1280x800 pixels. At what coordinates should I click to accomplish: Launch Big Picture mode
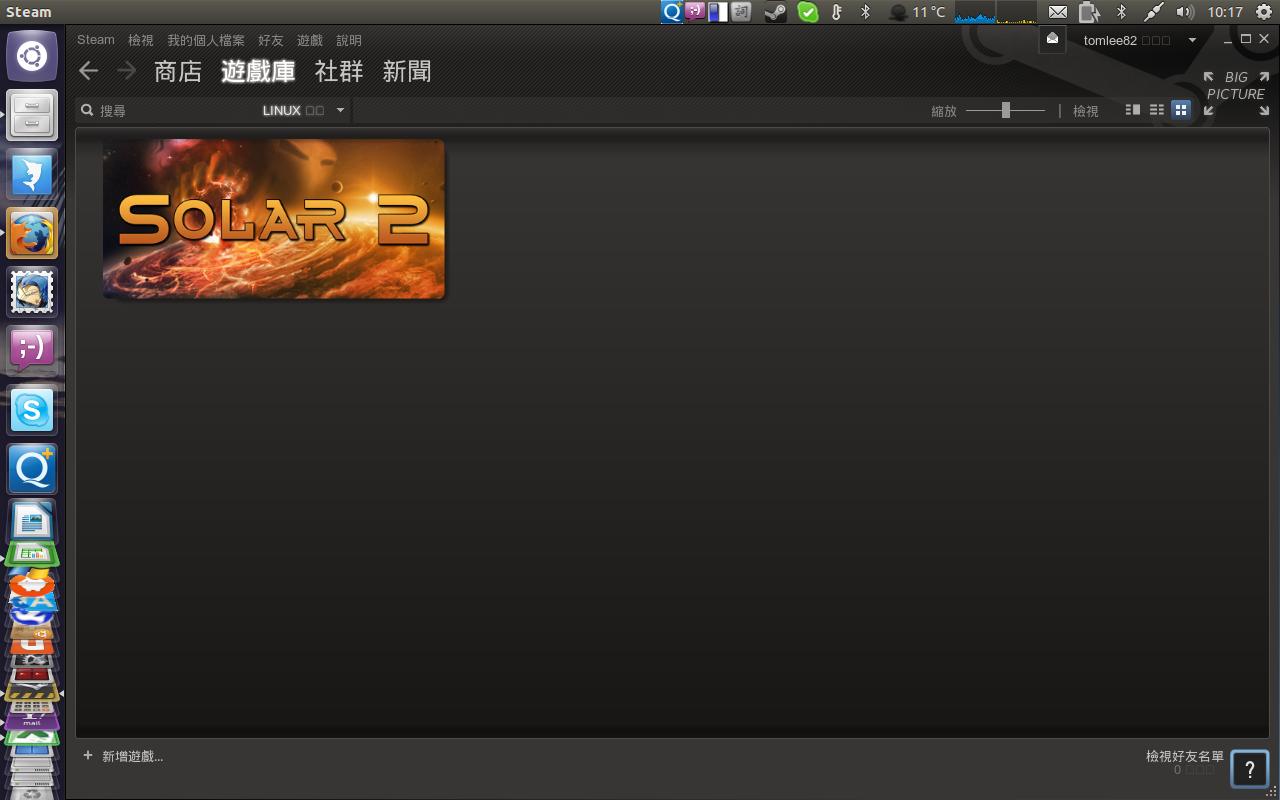(x=1236, y=93)
